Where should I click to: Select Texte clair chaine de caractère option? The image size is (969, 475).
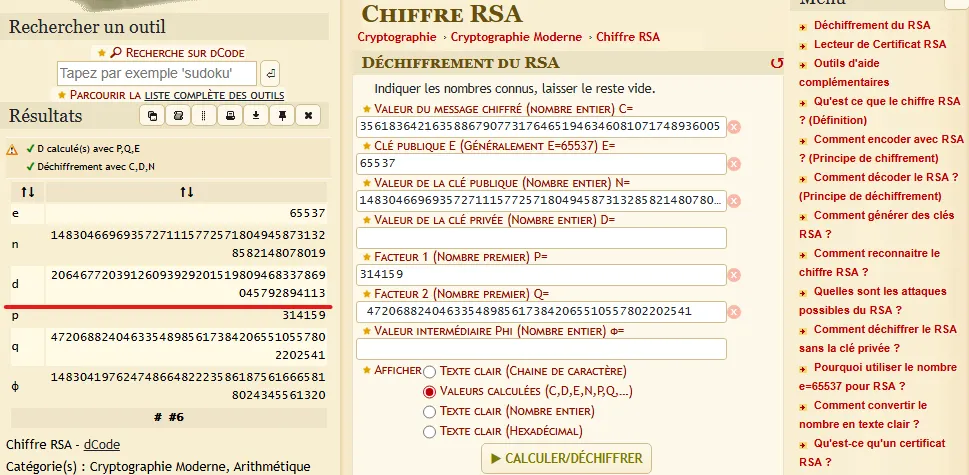429,372
